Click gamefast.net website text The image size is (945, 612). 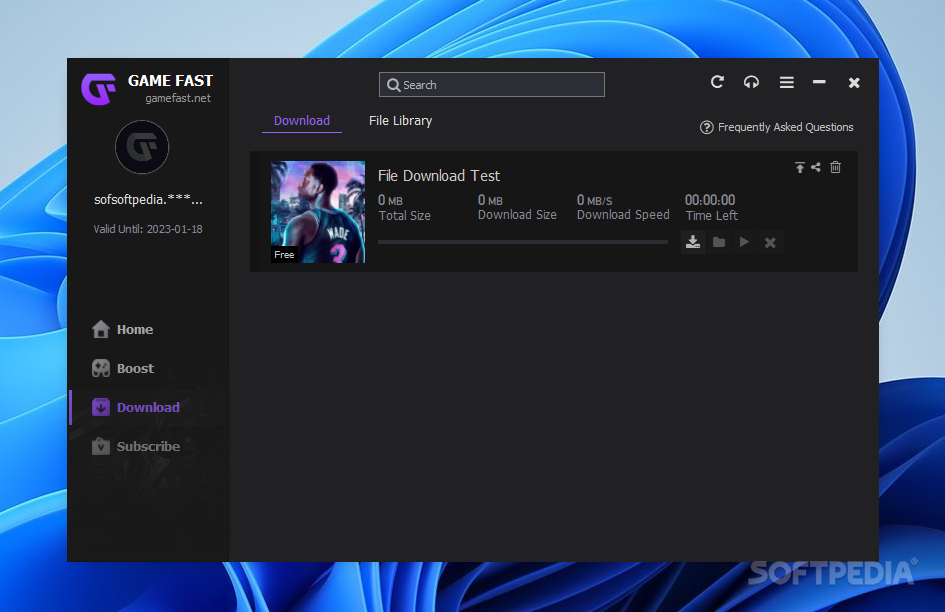178,98
